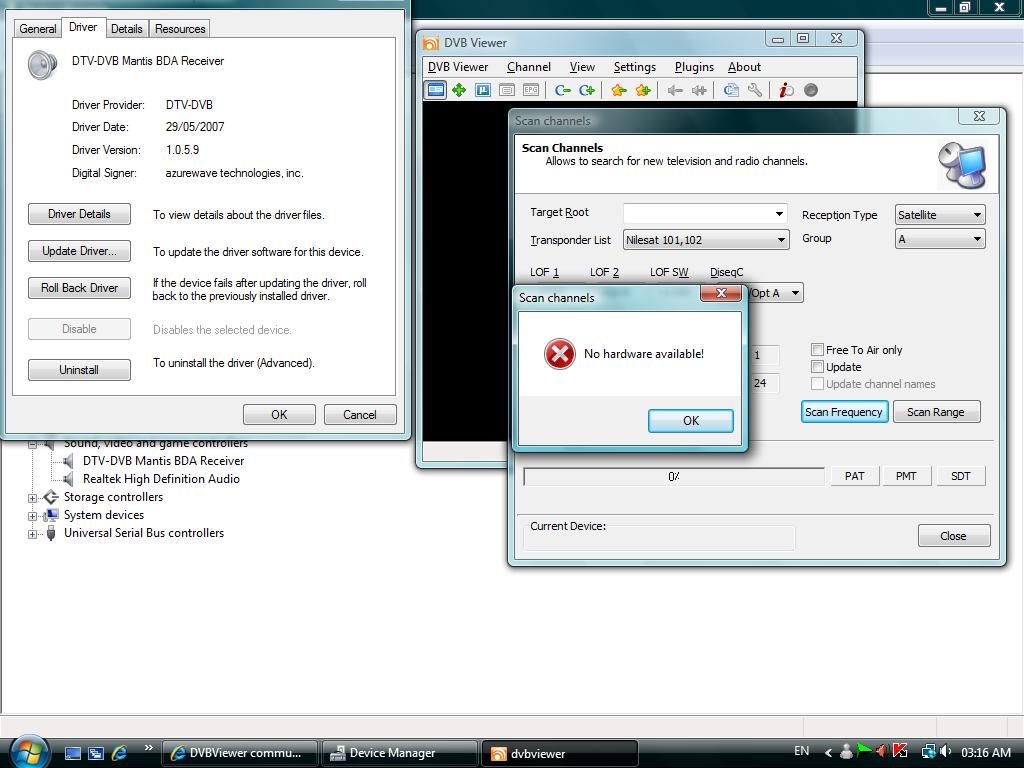
Task: Open the Transponder List dropdown
Action: click(x=781, y=240)
